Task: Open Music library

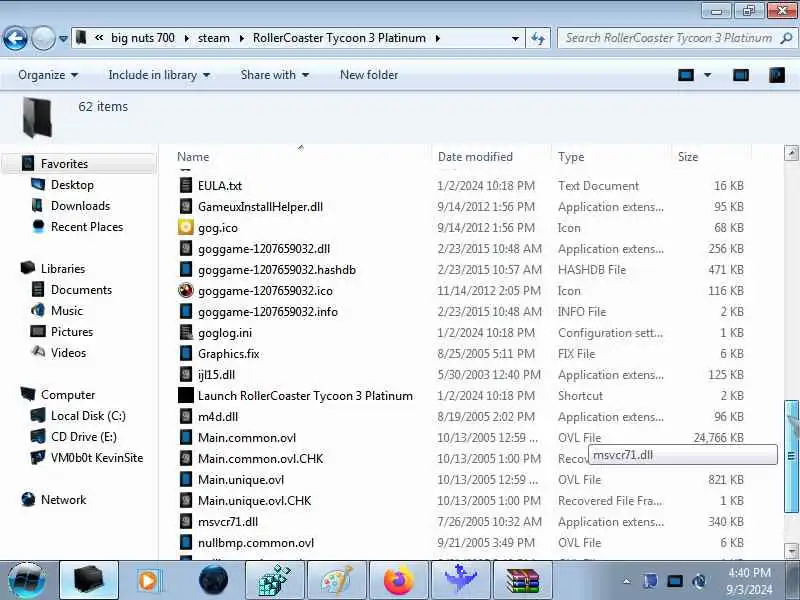Action: 66,310
